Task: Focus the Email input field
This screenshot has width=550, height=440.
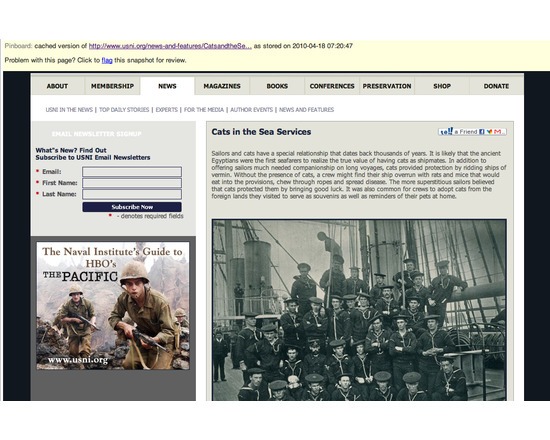Action: click(x=132, y=172)
